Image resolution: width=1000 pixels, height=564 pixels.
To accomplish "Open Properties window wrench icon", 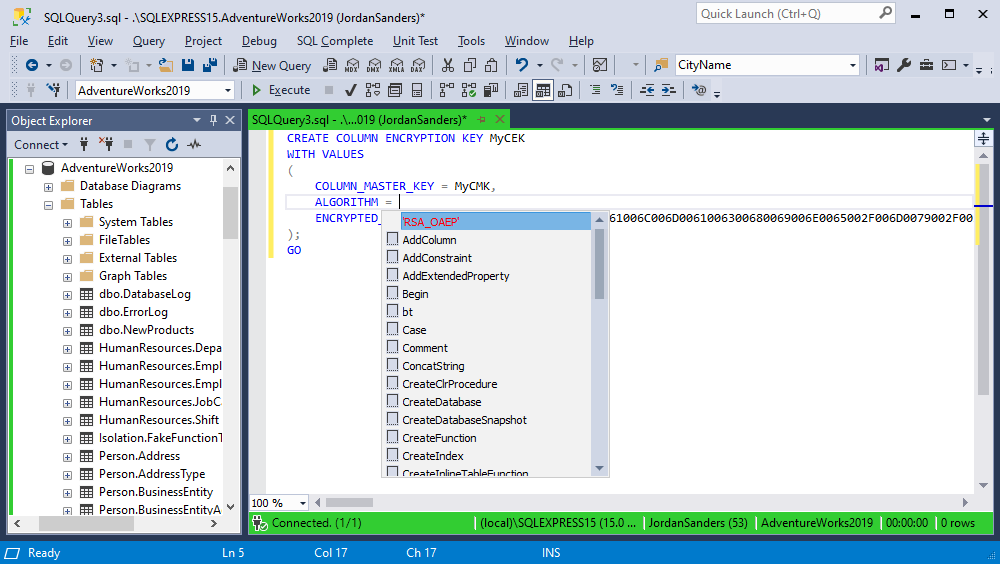I will click(904, 65).
